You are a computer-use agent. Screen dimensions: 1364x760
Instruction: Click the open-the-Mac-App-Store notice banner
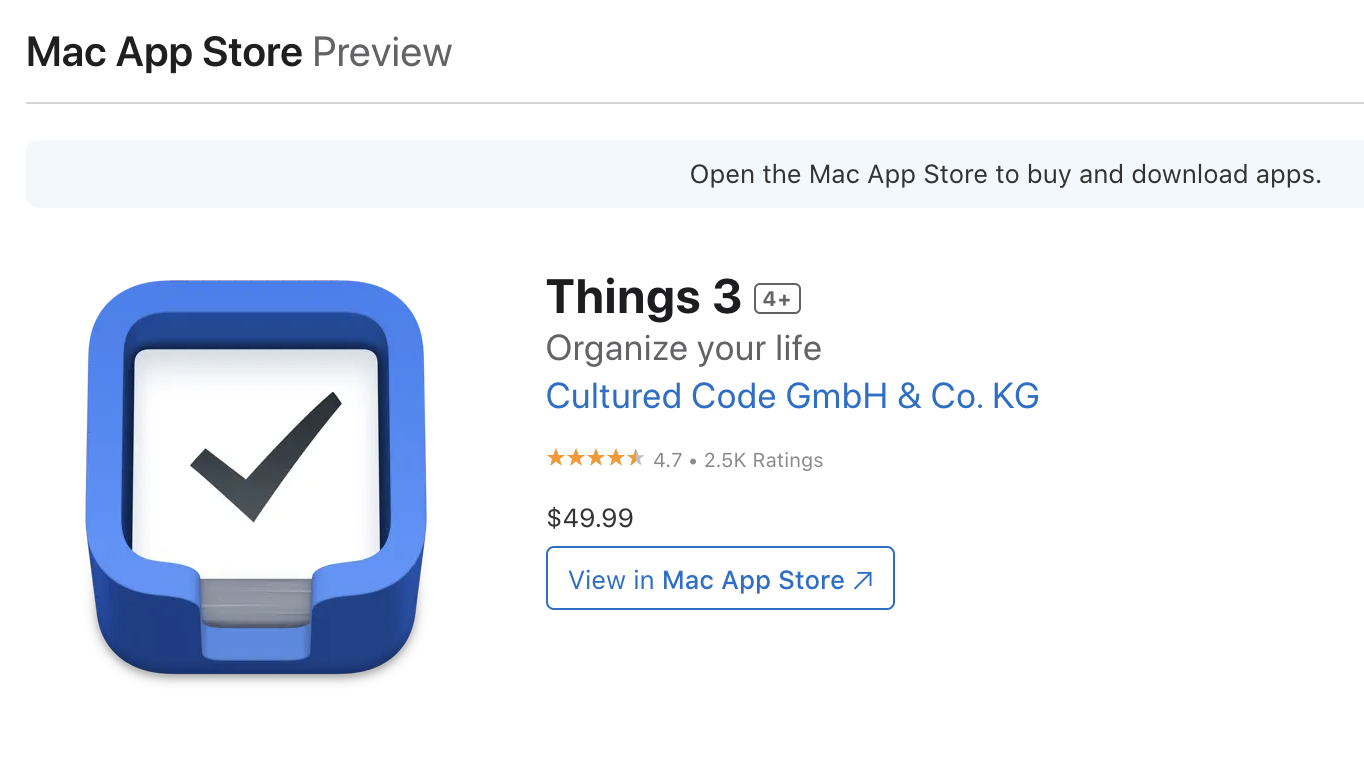pyautogui.click(x=1006, y=173)
